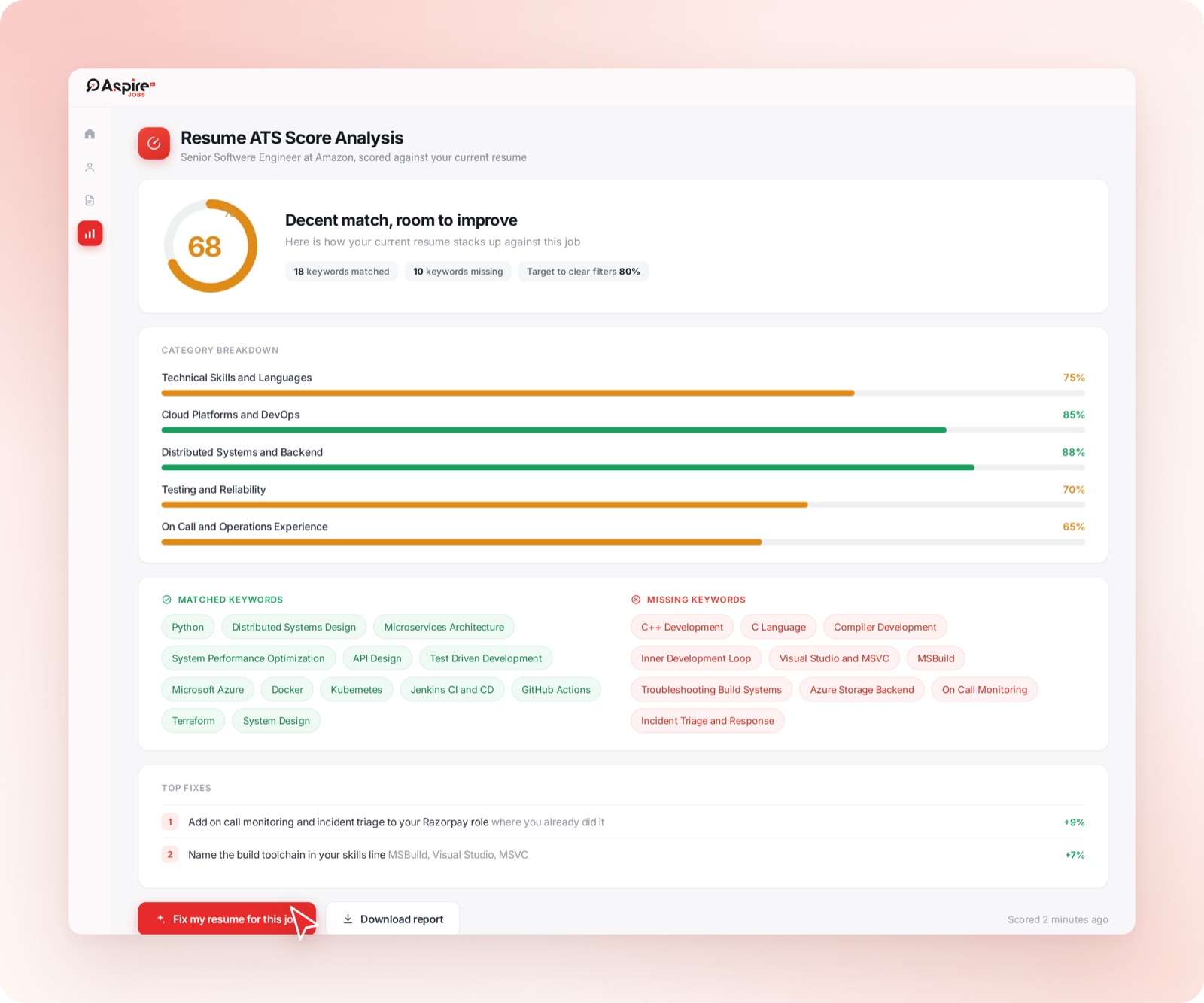Click Cloud Platforms and DevOps progress bar

point(623,430)
